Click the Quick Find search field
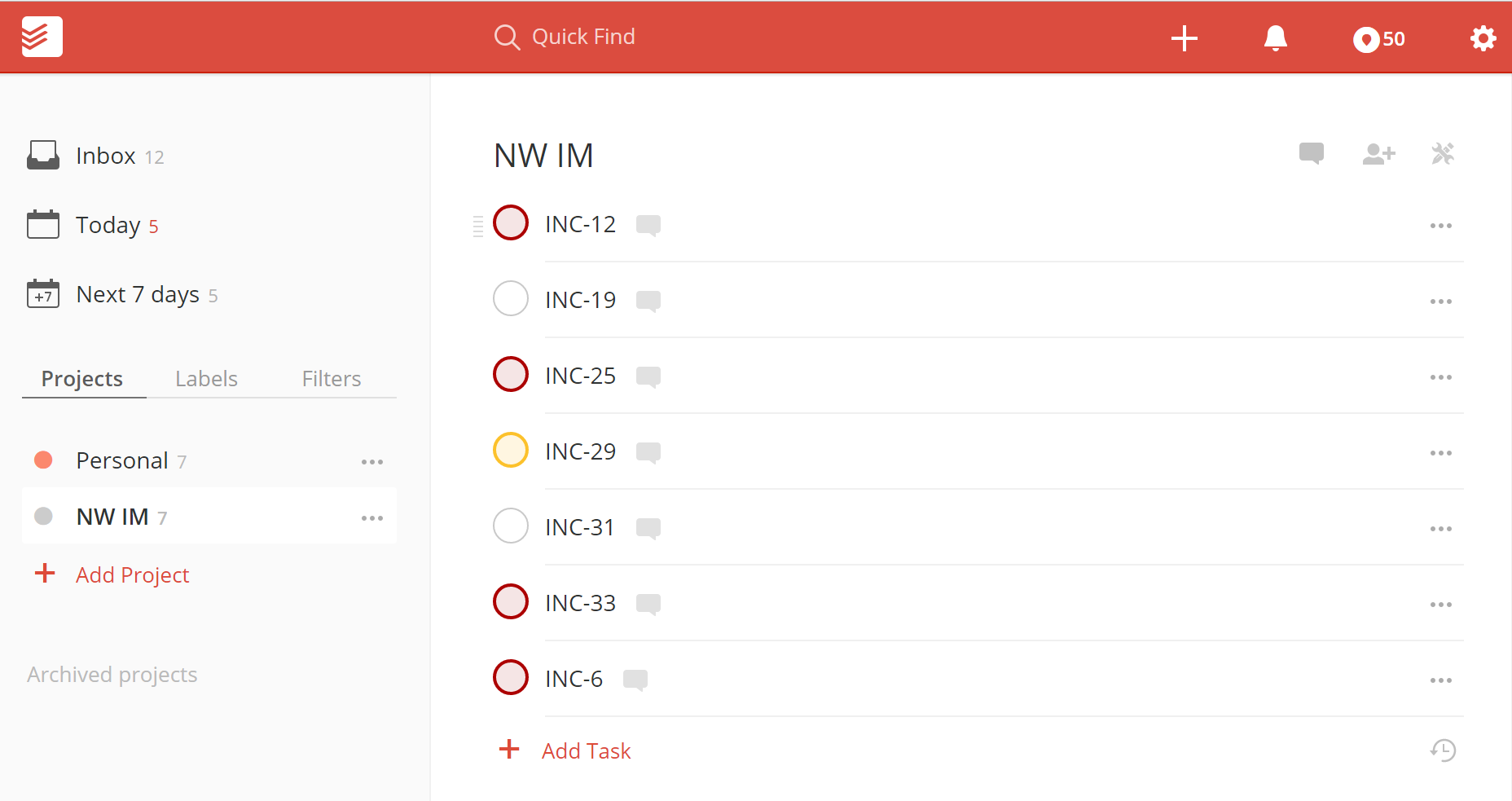Viewport: 1512px width, 801px height. pyautogui.click(x=582, y=37)
